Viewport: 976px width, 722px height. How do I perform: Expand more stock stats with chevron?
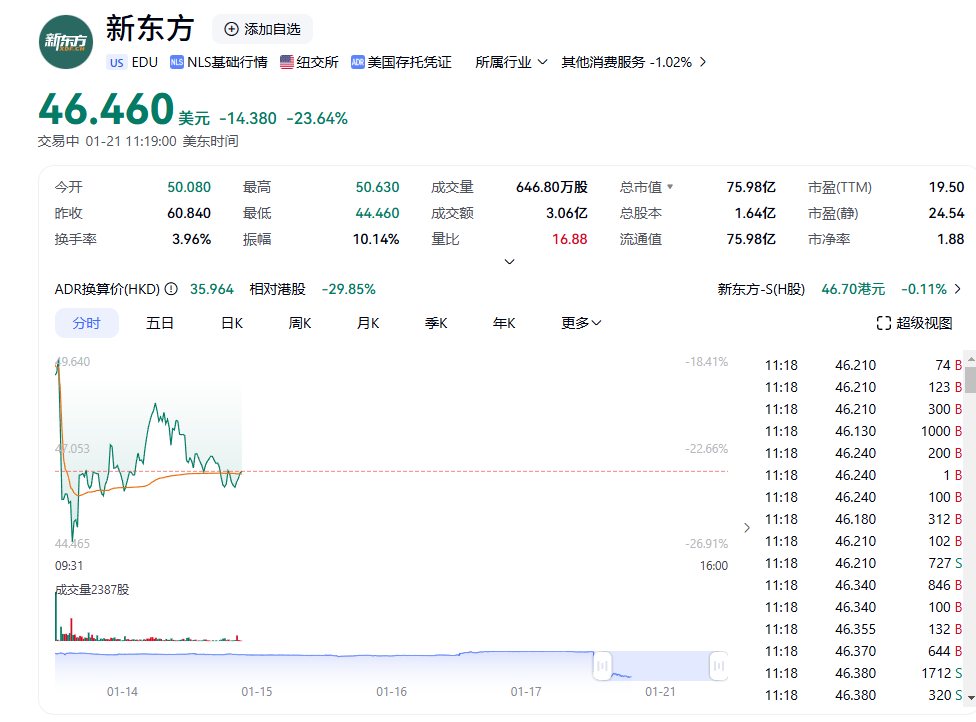pos(509,262)
